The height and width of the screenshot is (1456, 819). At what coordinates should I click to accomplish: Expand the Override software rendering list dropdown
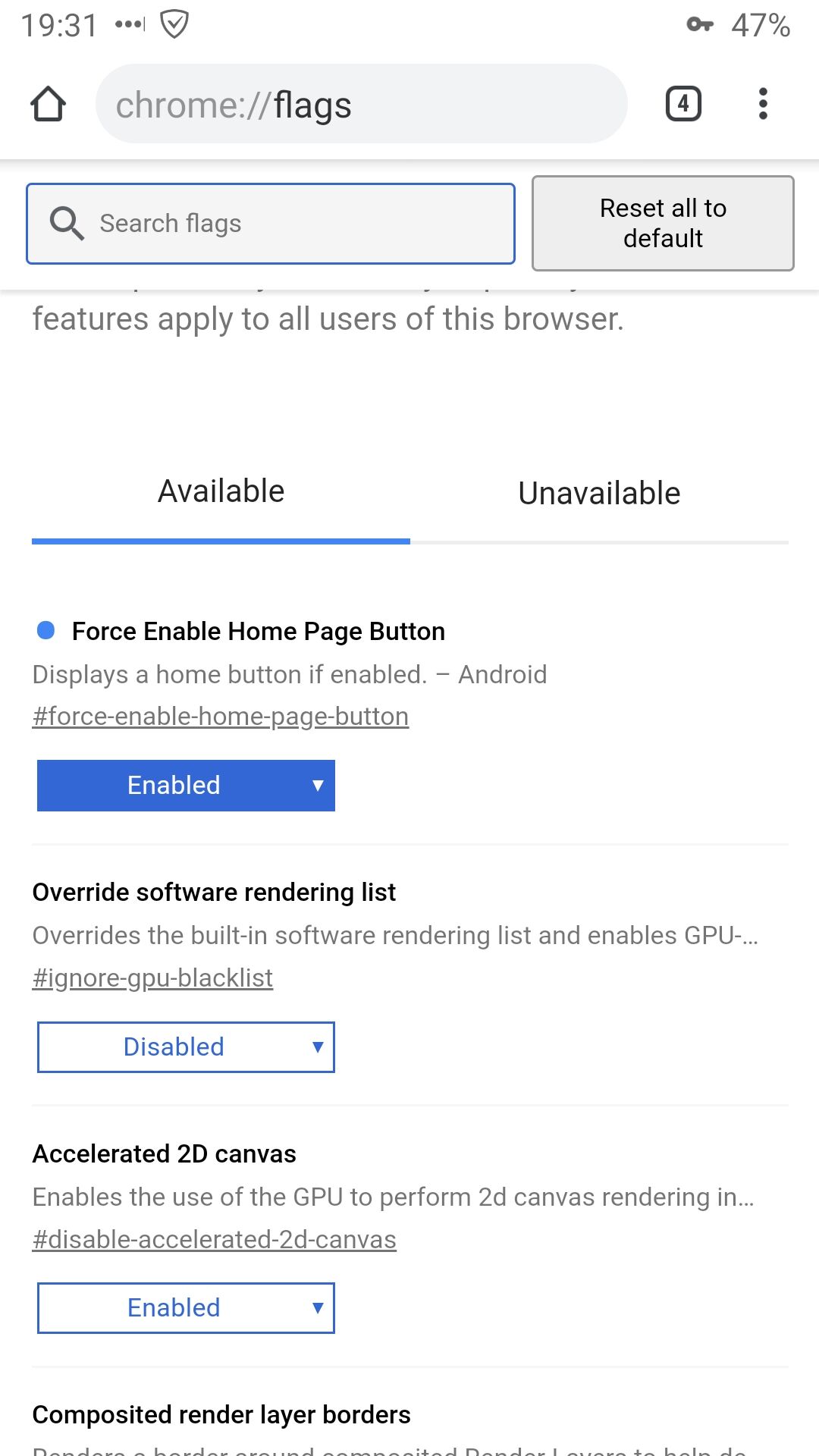click(x=186, y=1047)
